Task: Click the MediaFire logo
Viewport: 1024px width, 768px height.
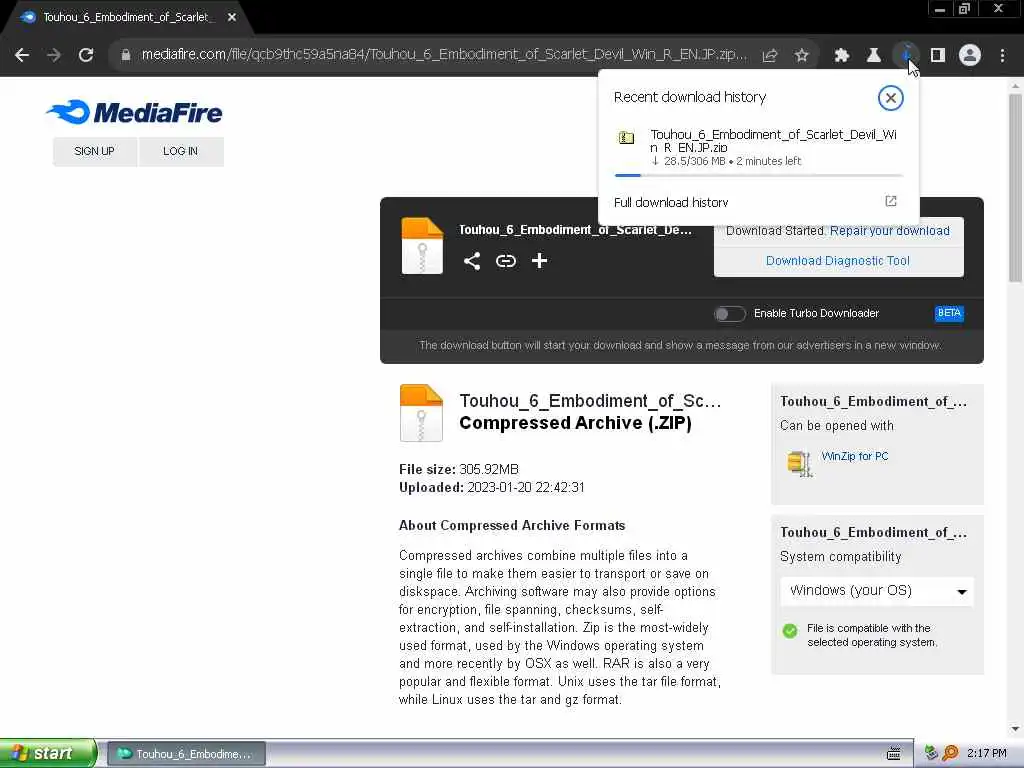Action: 135,112
